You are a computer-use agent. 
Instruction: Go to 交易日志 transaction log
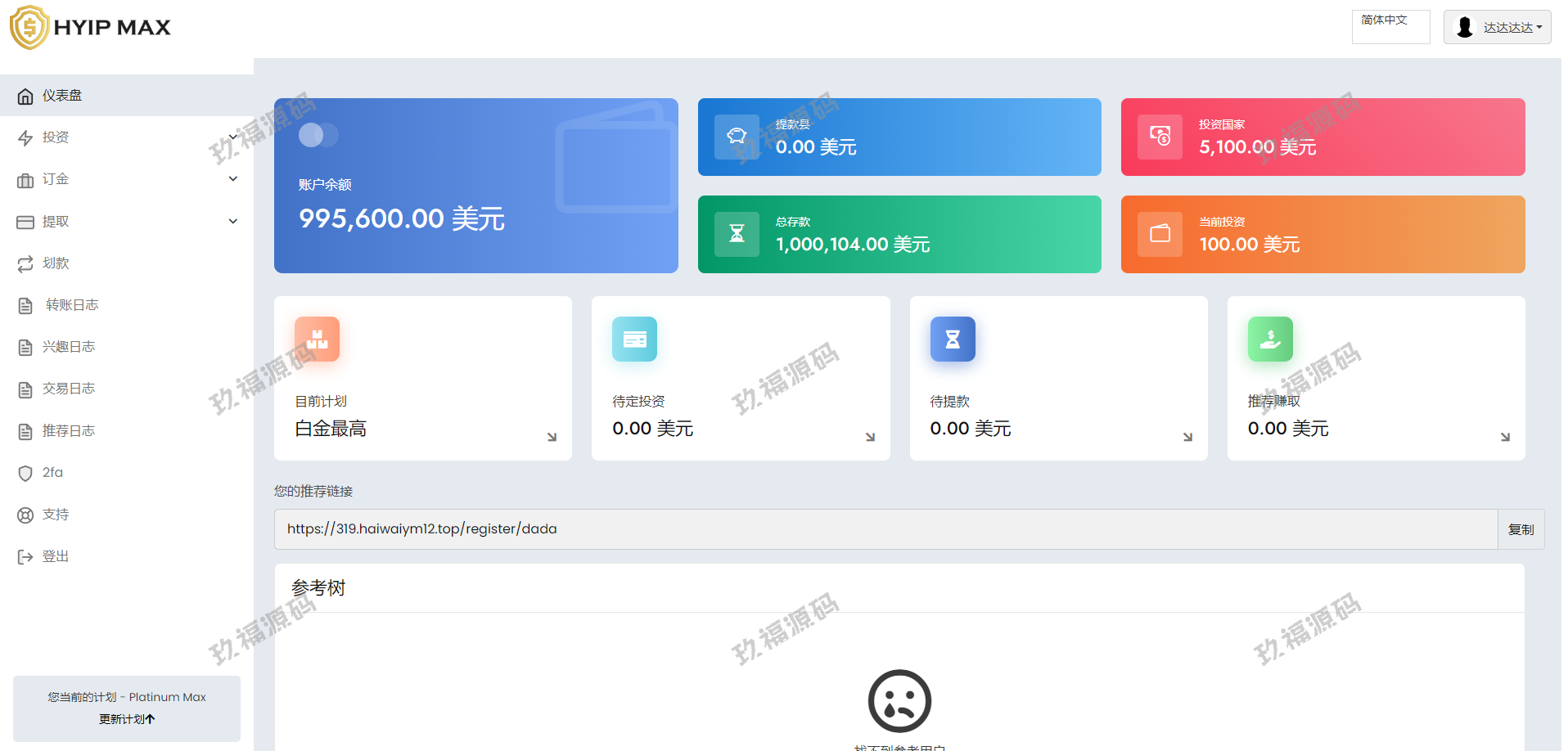(x=69, y=389)
